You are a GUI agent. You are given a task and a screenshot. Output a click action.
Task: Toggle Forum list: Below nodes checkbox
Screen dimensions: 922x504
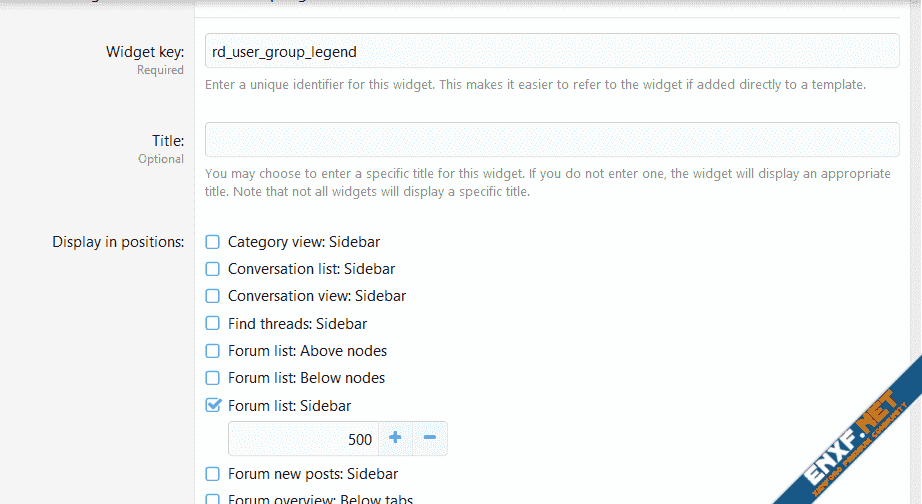point(212,378)
